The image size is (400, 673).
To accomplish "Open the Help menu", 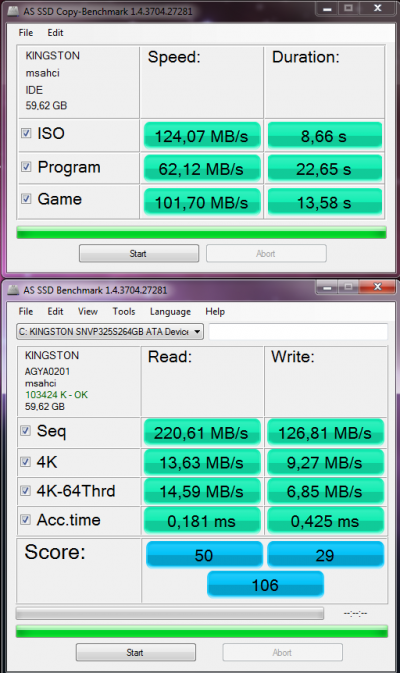I will 215,312.
